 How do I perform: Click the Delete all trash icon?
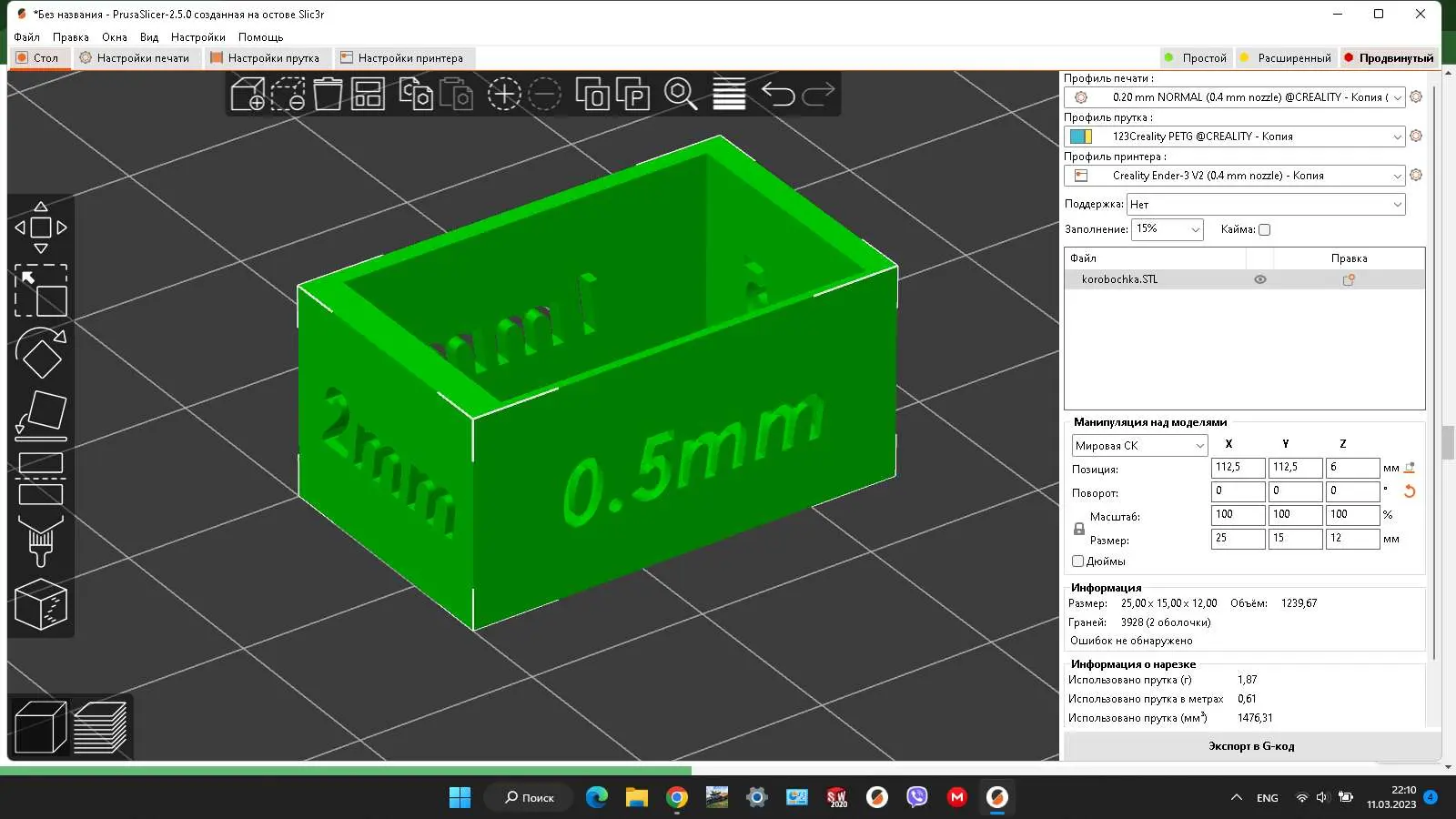click(x=328, y=94)
